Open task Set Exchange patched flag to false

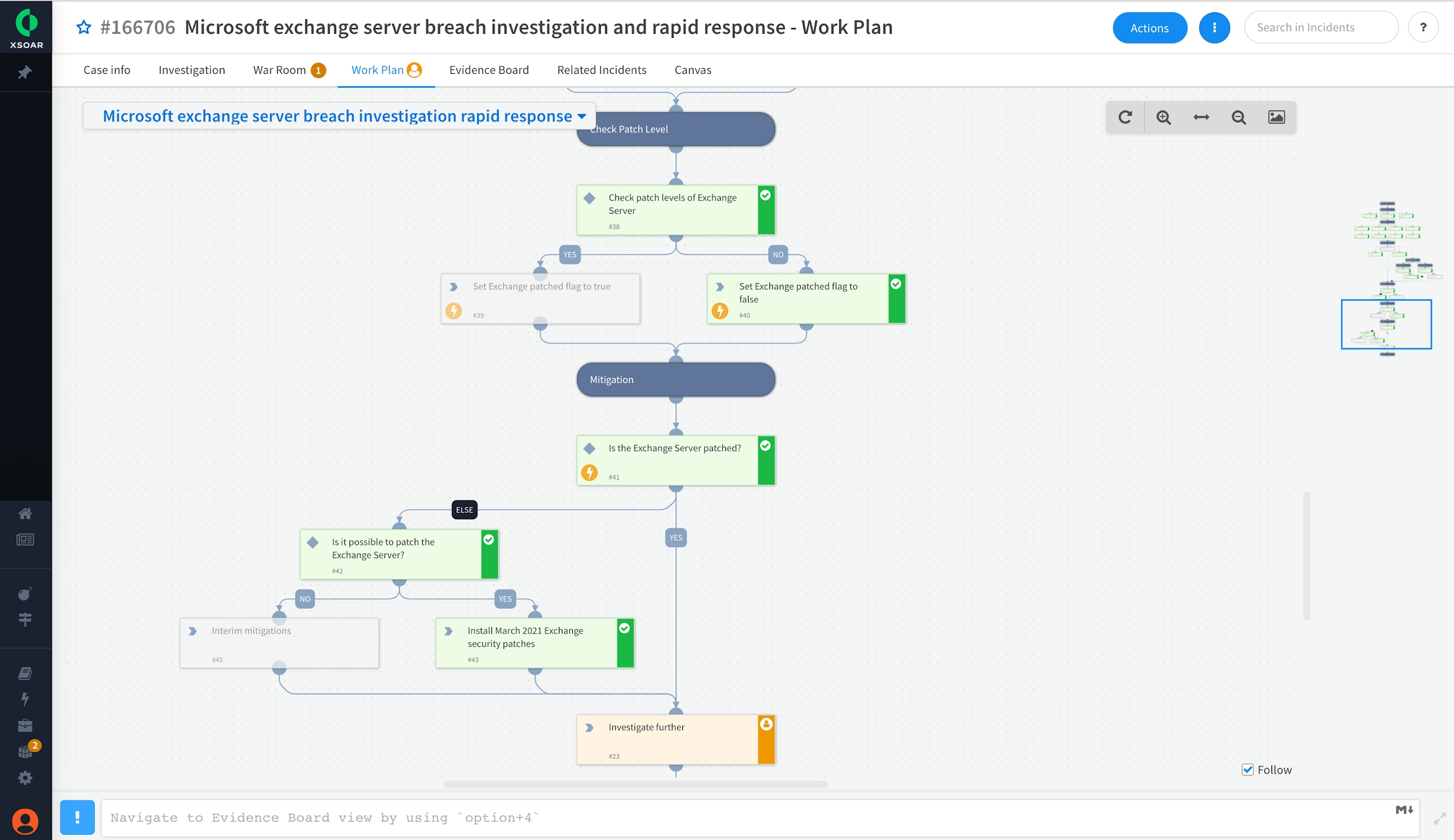click(806, 299)
